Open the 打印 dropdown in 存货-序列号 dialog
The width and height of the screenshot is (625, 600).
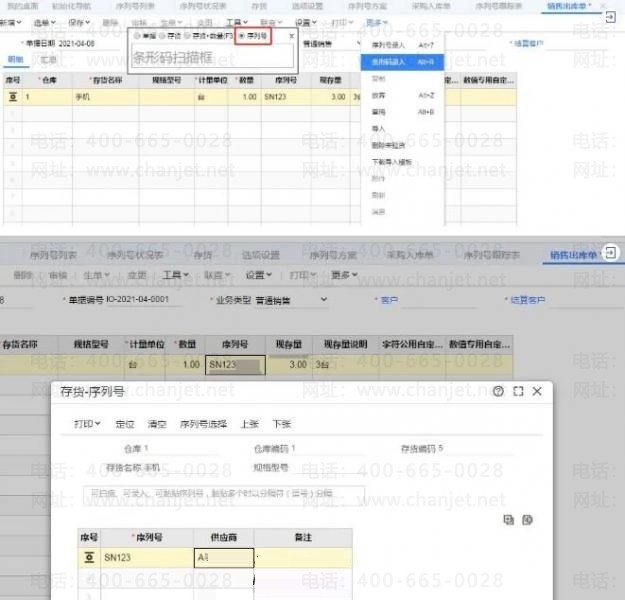coord(87,424)
